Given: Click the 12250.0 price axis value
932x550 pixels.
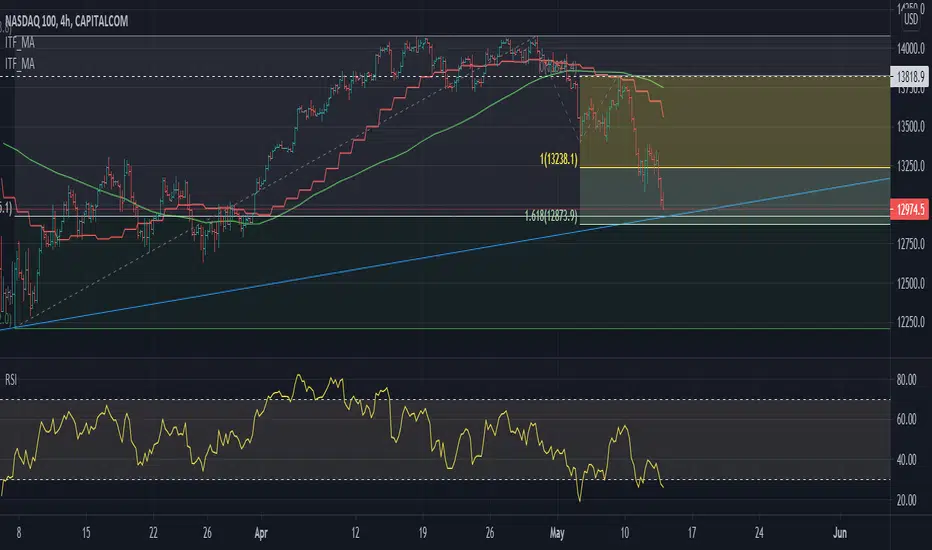Looking at the screenshot, I should click(911, 322).
